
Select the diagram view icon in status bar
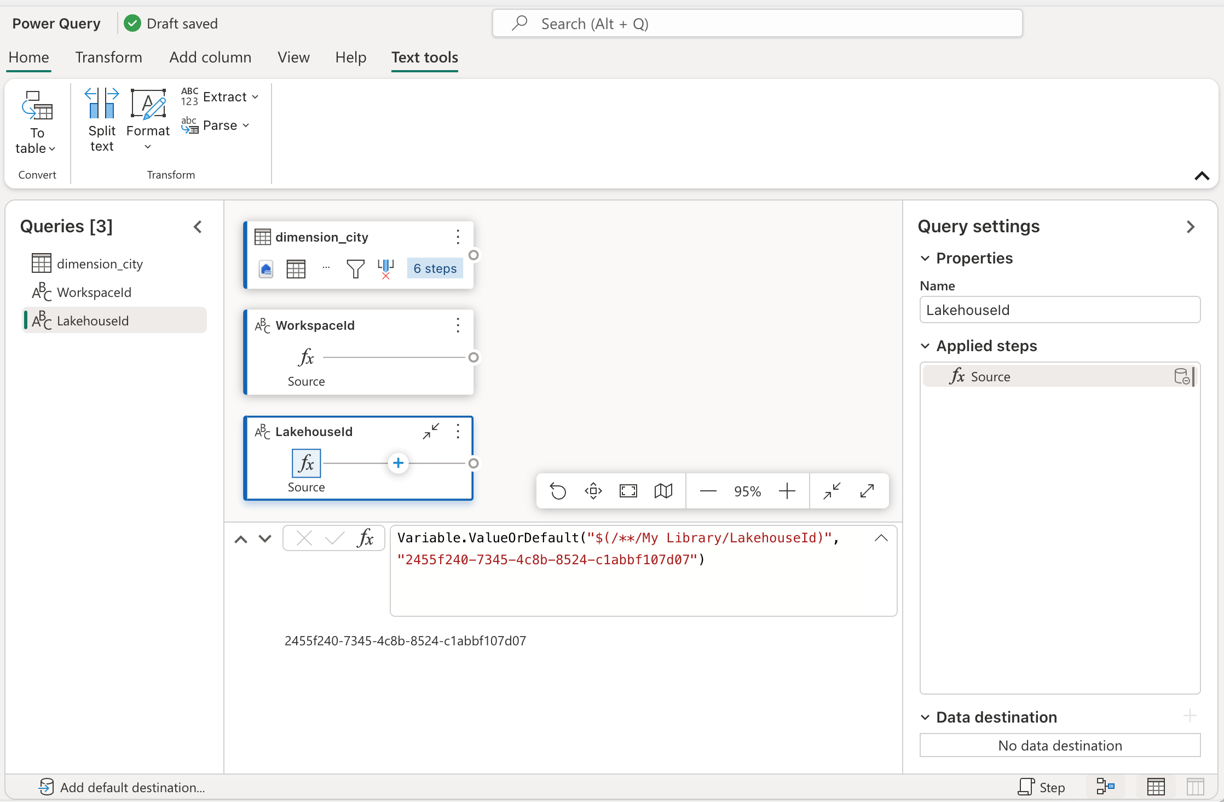[x=1106, y=787]
